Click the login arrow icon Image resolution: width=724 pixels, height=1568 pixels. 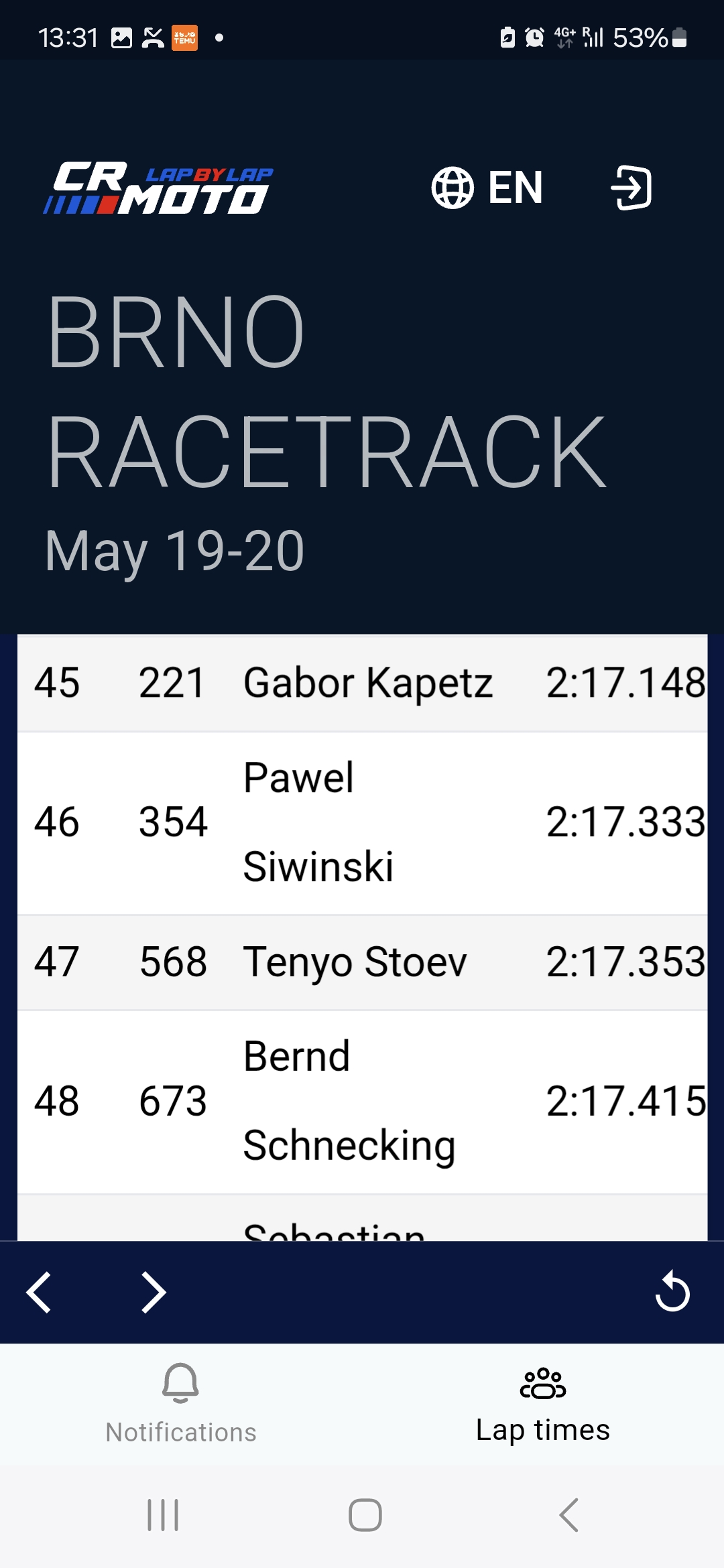click(631, 188)
